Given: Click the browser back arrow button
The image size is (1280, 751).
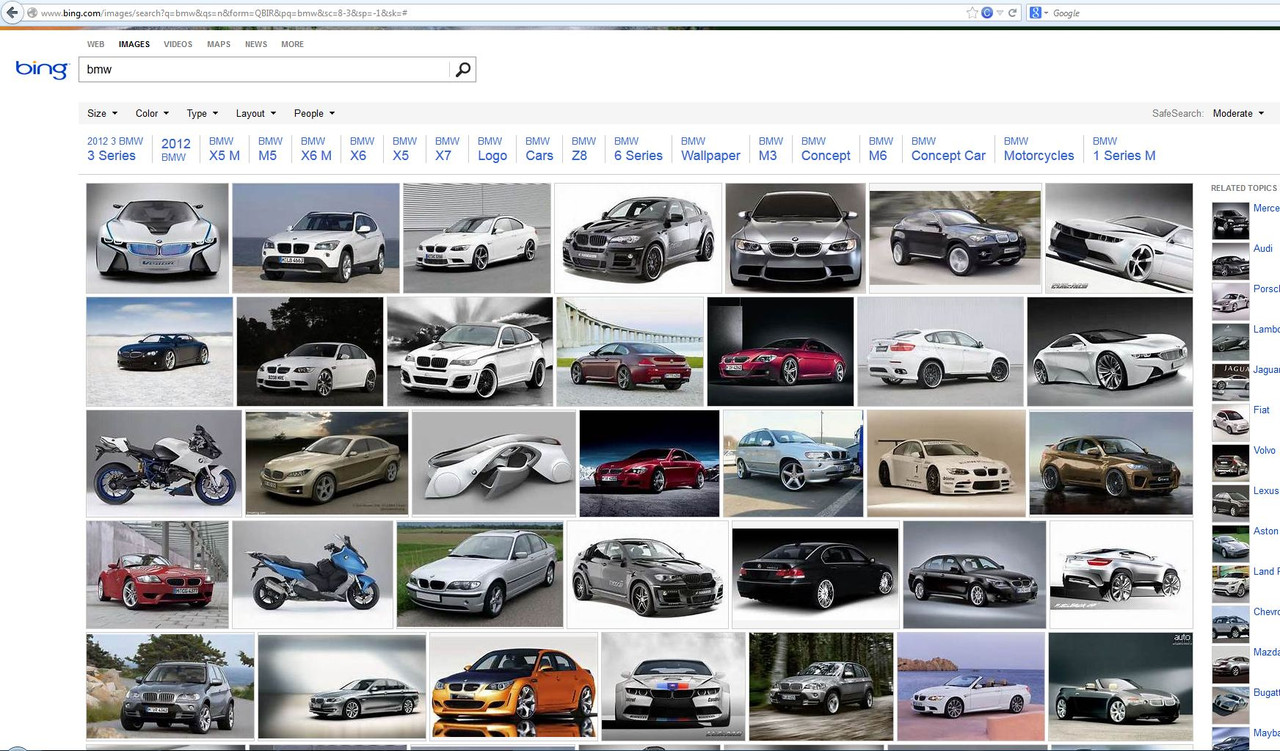Looking at the screenshot, I should click(x=12, y=13).
